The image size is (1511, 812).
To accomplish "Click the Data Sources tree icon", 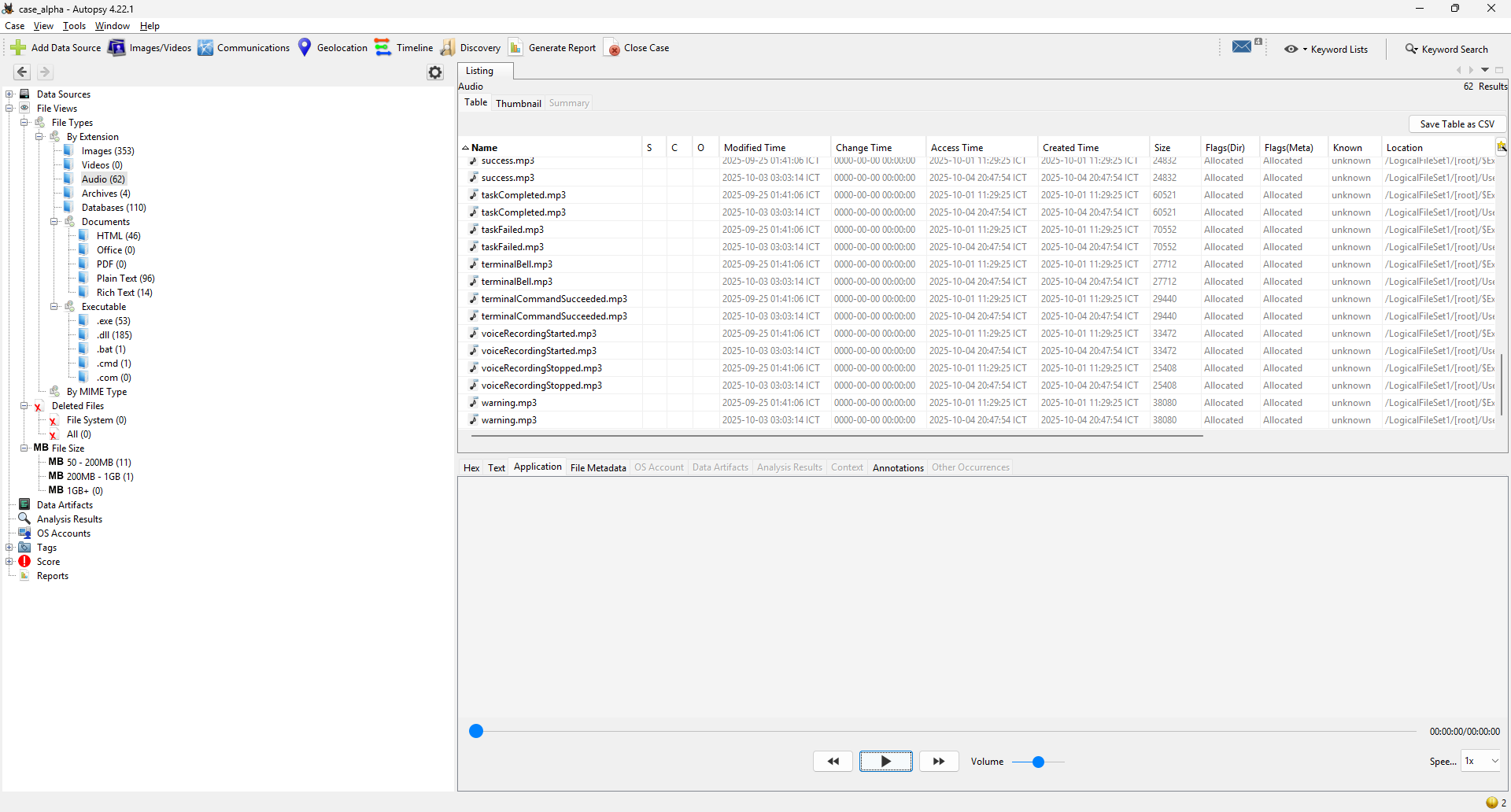I will [x=24, y=94].
